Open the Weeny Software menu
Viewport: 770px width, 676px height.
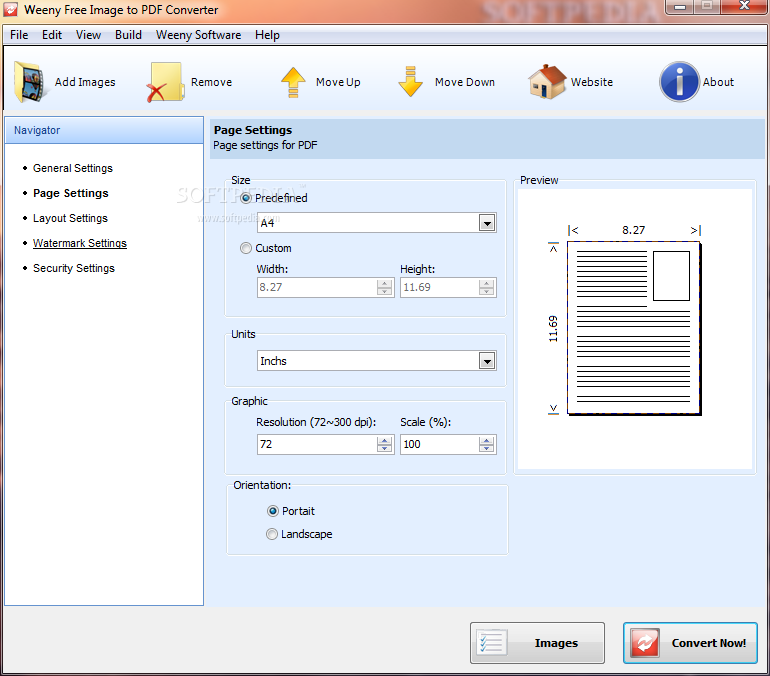tap(198, 35)
